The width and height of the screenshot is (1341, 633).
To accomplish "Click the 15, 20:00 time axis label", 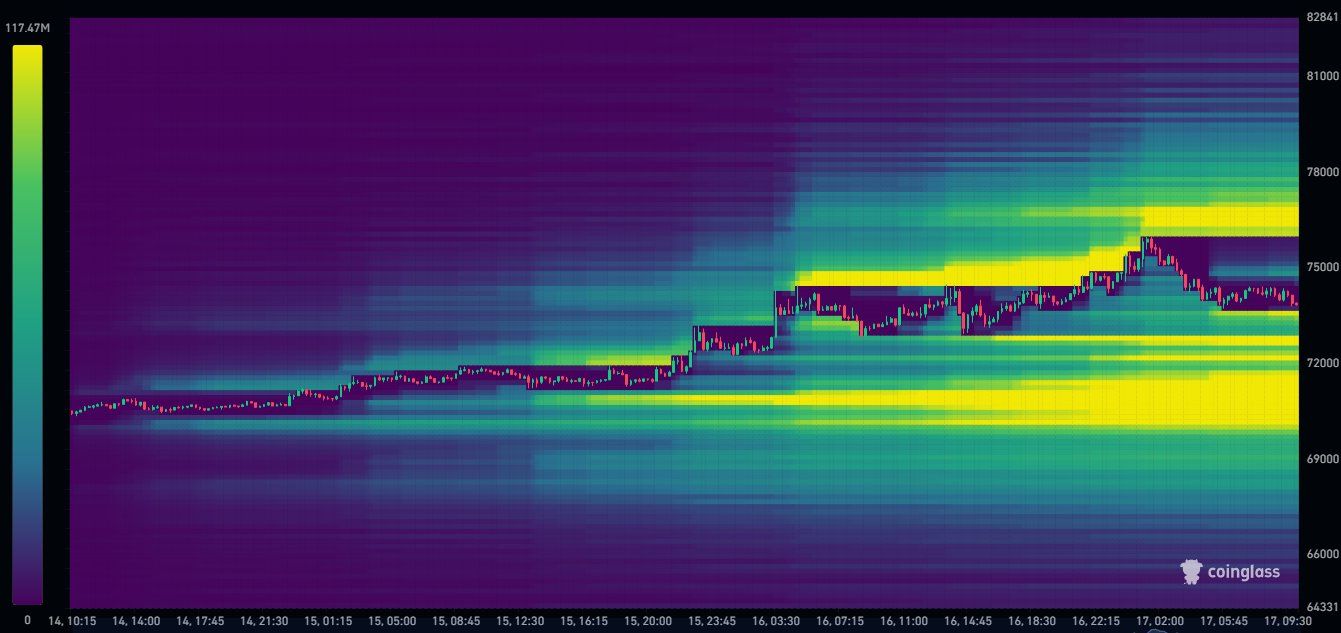I will tap(649, 621).
